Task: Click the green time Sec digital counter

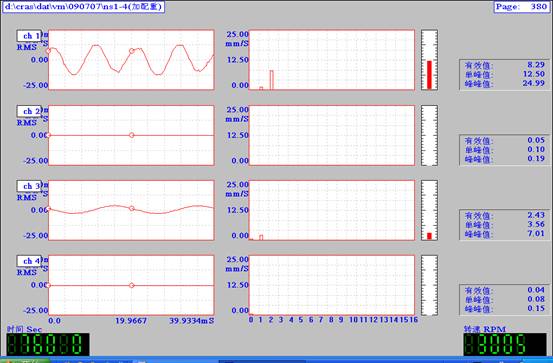Action: click(x=48, y=344)
